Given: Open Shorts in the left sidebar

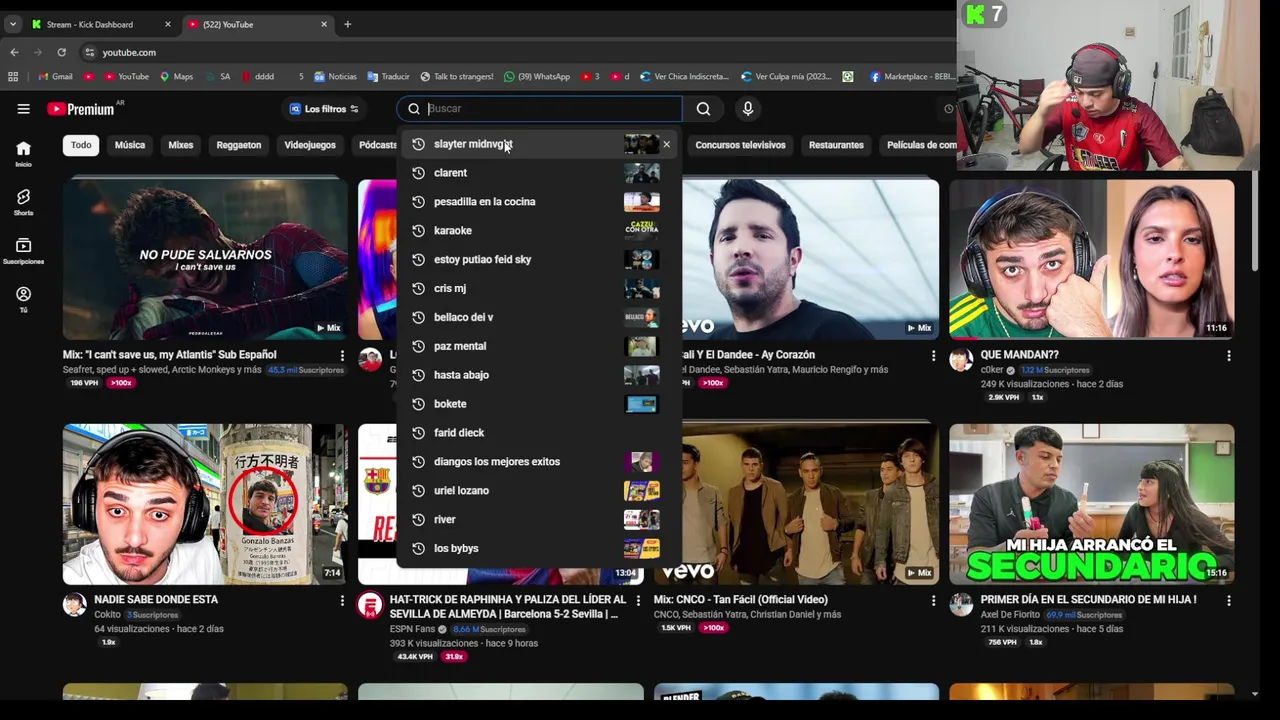Looking at the screenshot, I should click(23, 202).
